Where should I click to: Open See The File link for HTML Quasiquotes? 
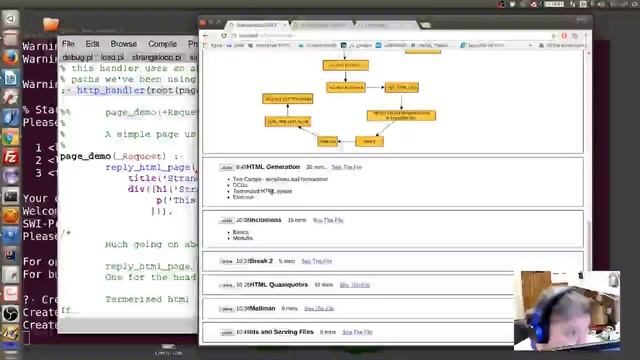point(355,285)
